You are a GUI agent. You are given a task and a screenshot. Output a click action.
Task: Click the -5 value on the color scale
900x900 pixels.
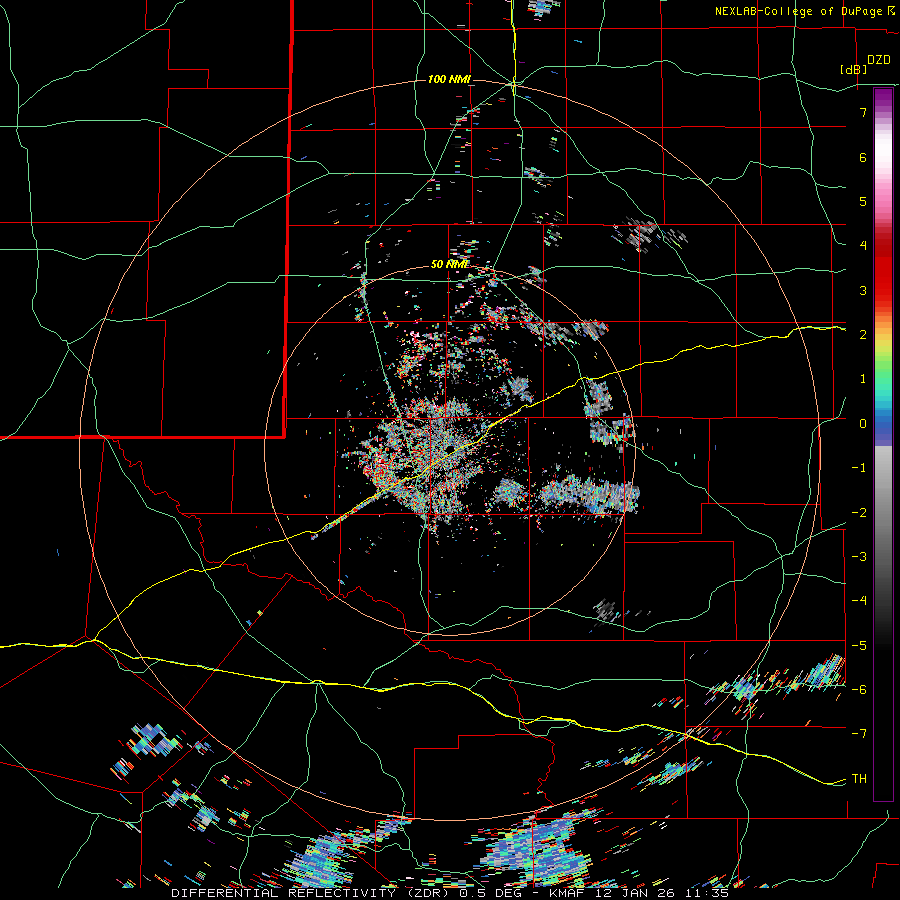(859, 646)
